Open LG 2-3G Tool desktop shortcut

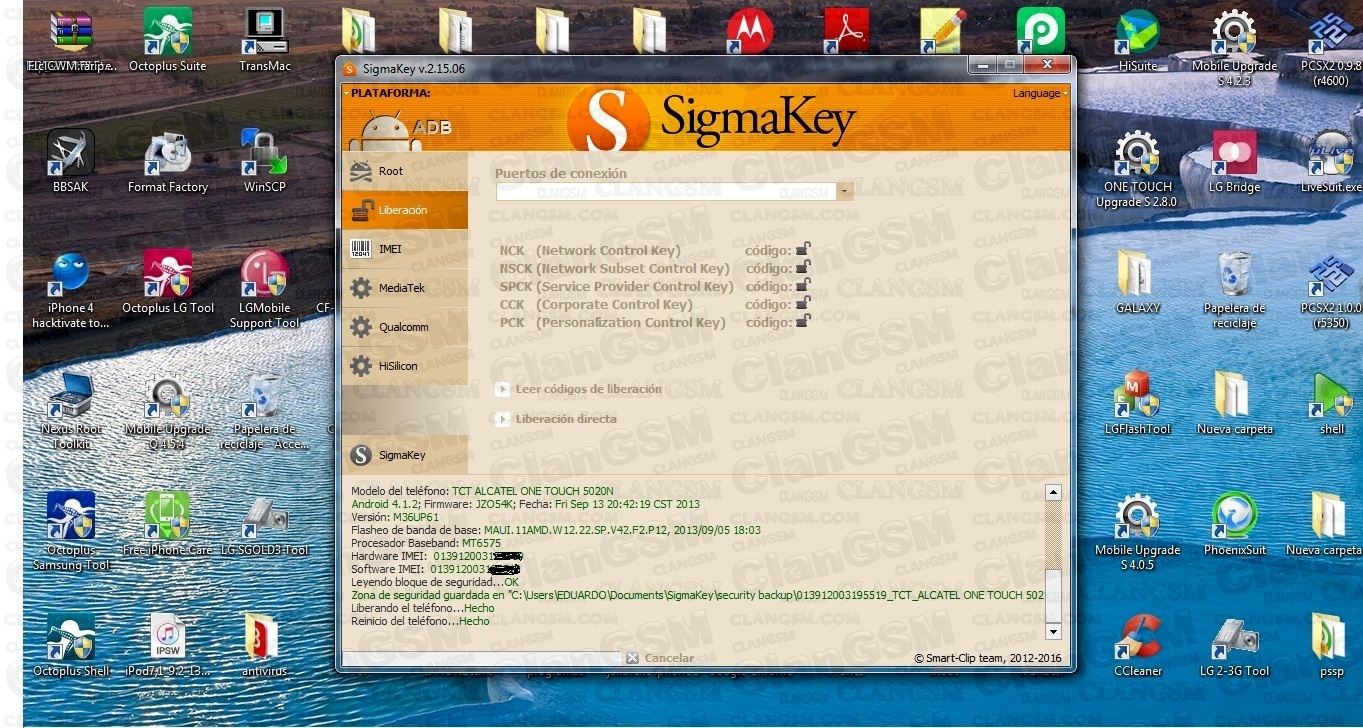(x=1234, y=645)
